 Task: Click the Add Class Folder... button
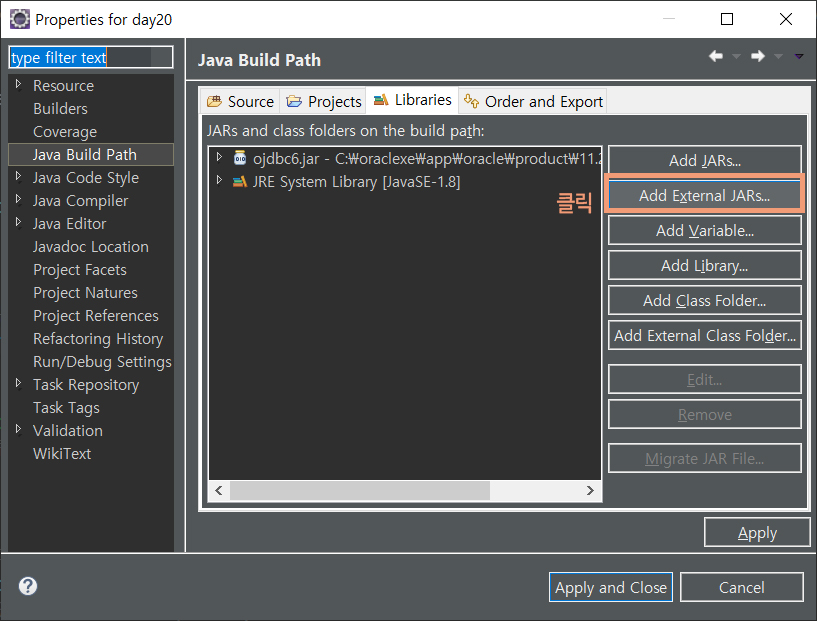pyautogui.click(x=704, y=301)
